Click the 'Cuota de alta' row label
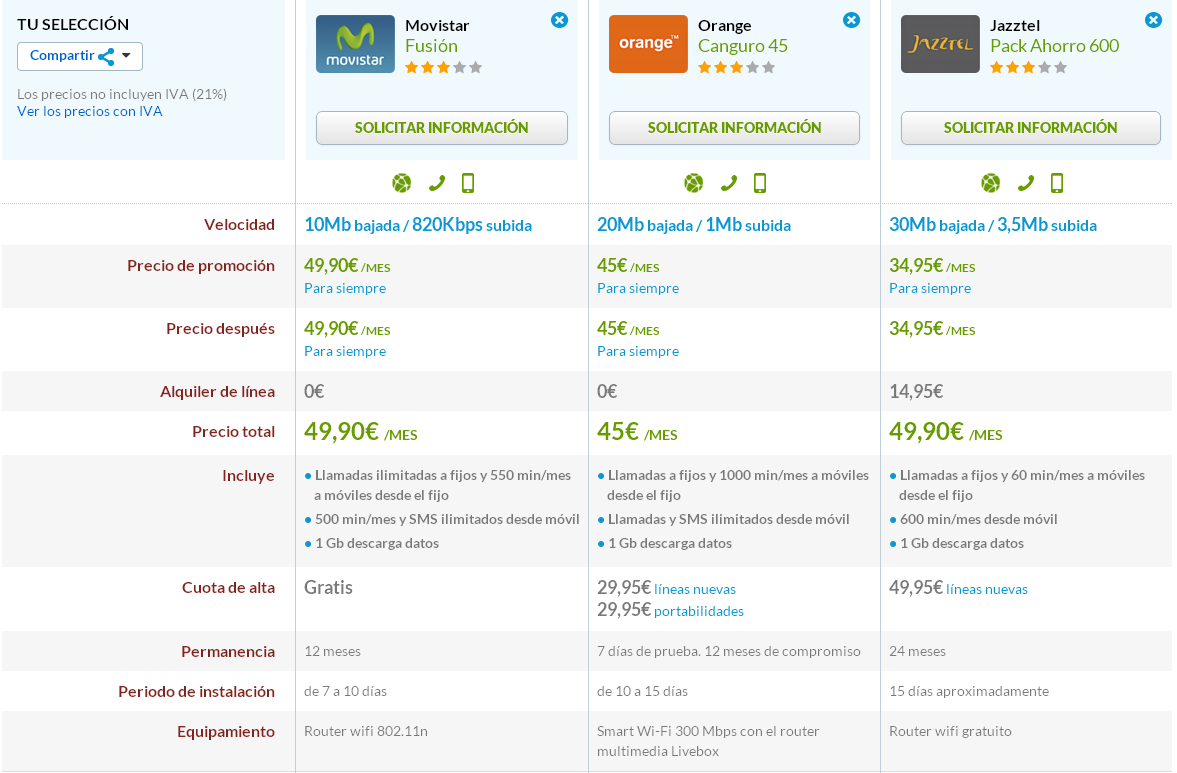The height and width of the screenshot is (773, 1177). (x=228, y=588)
